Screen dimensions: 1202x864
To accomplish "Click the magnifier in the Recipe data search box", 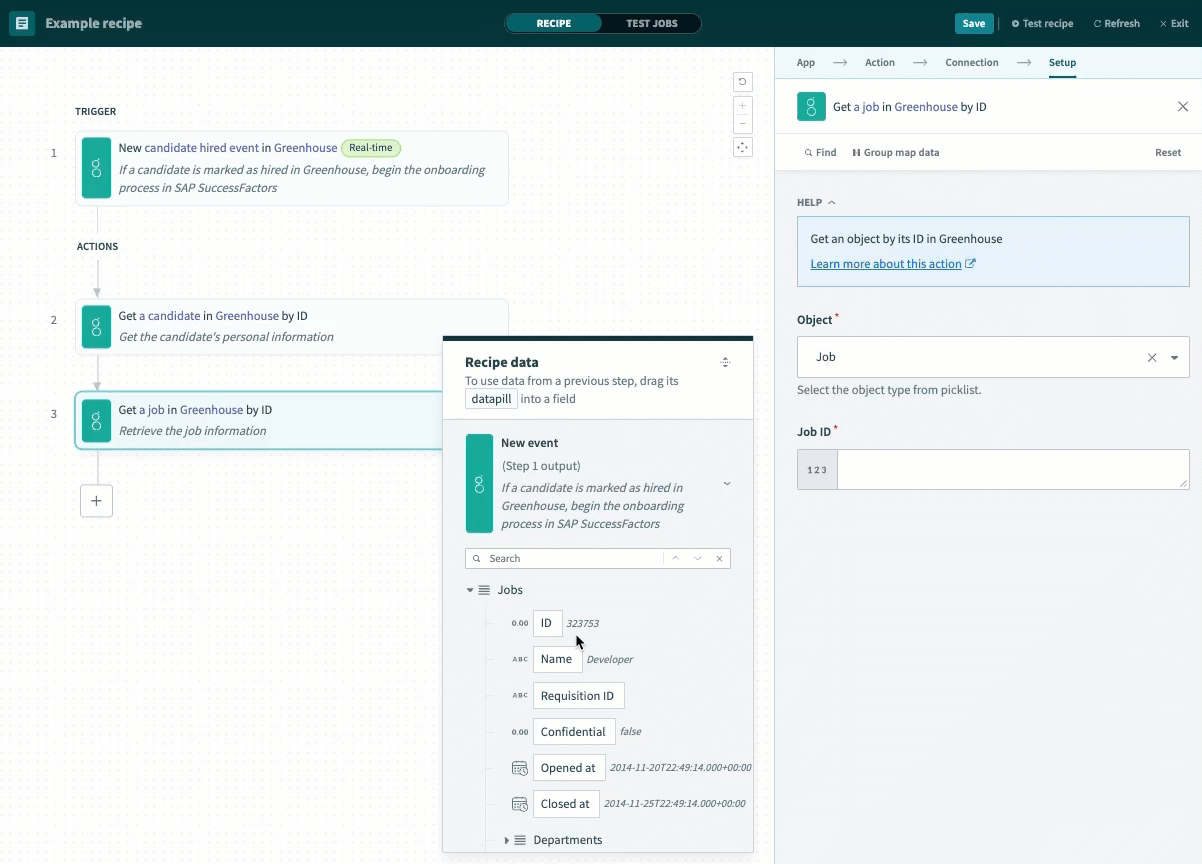I will 478,558.
